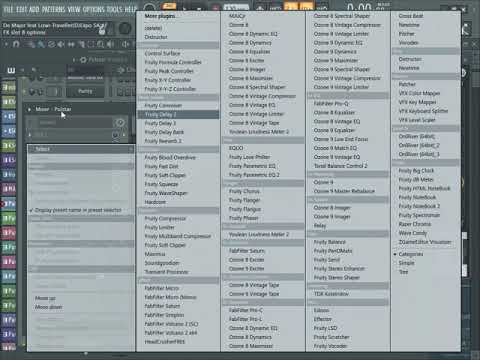Select Fruity Parametric EQ 2 plugin
Viewport: 480px width, 360px height.
pos(254,175)
